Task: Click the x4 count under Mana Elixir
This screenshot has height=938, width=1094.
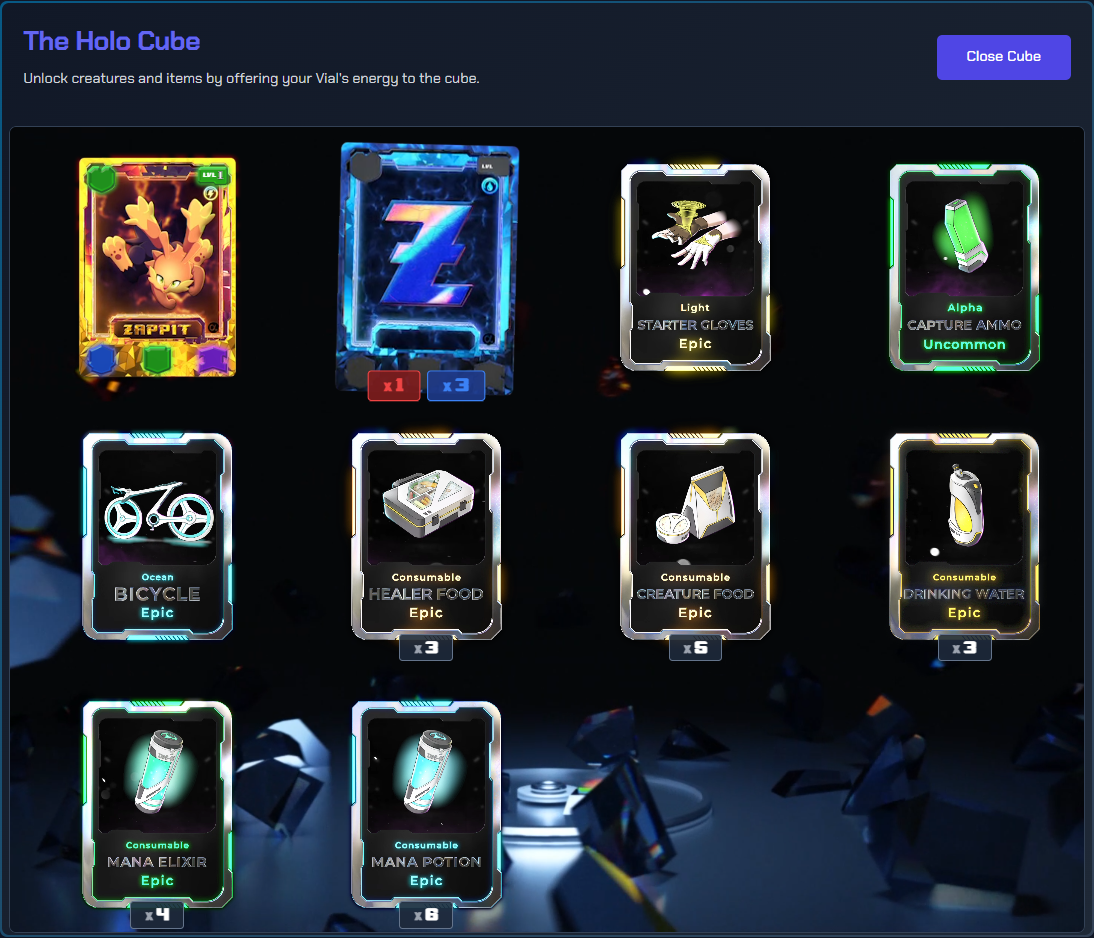Action: pos(158,915)
